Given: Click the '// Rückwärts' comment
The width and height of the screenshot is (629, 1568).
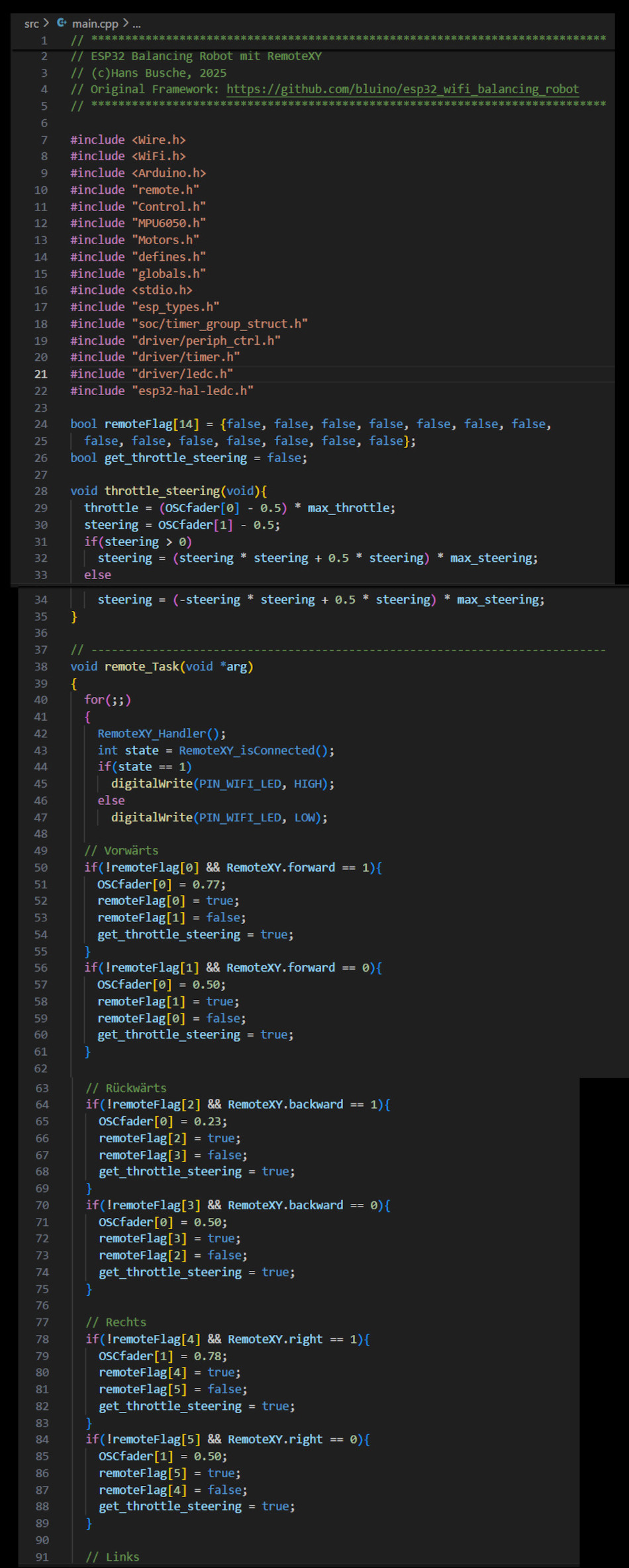Looking at the screenshot, I should 126,1088.
